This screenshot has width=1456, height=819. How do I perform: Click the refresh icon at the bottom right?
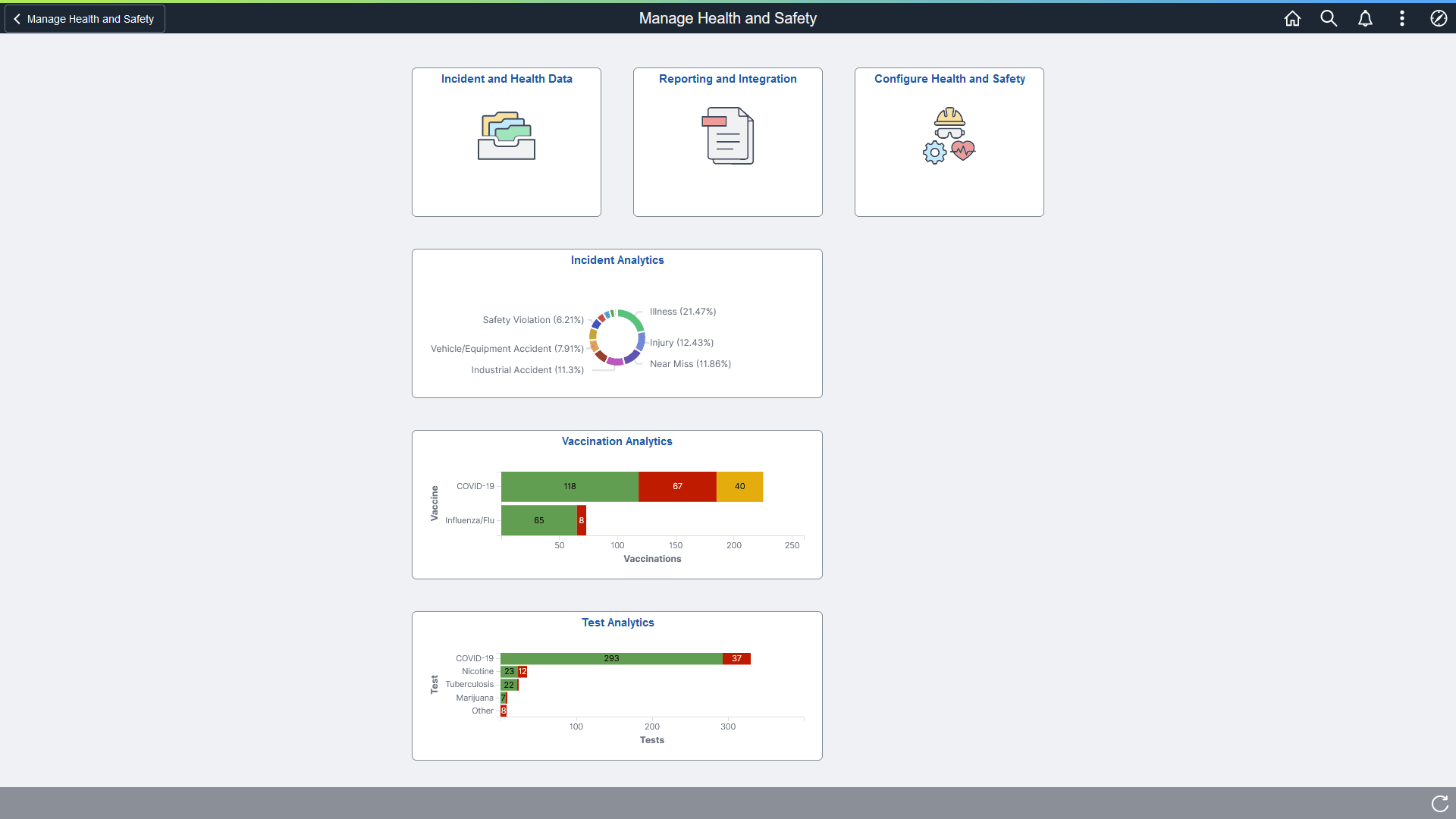tap(1439, 804)
